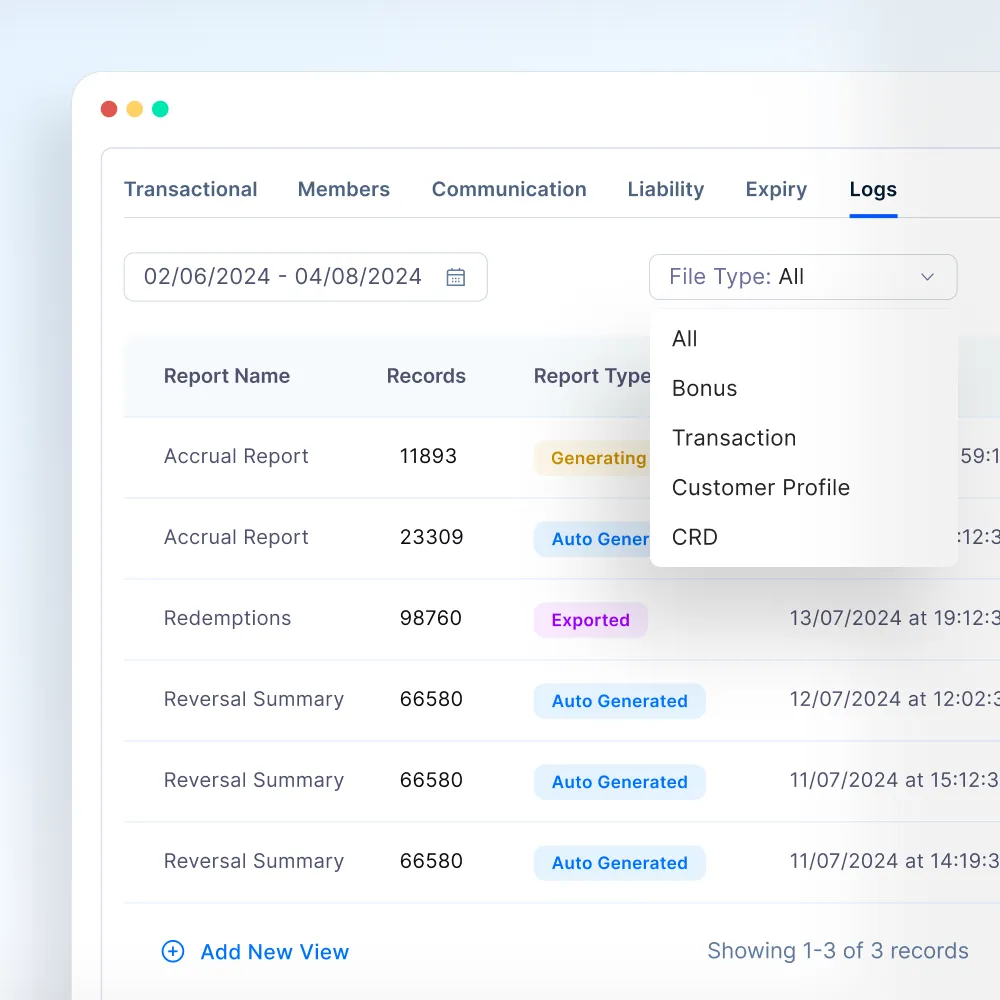Switch to the Members tab
This screenshot has height=1000, width=1000.
click(343, 189)
